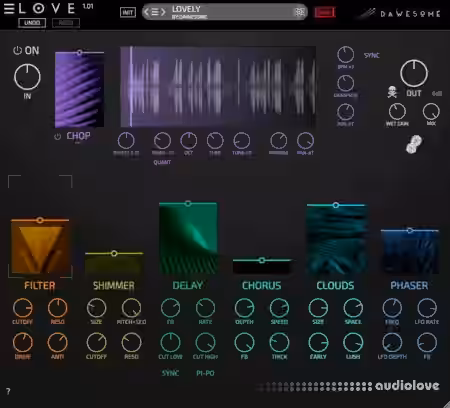Viewport: 450px width, 408px height.
Task: Click the Clouds SPACE knob
Action: coord(353,308)
